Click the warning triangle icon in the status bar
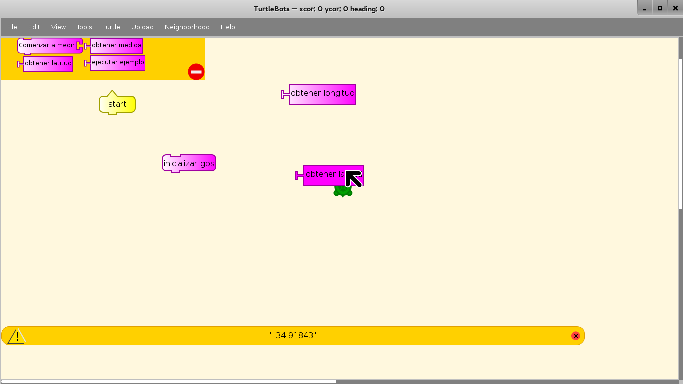683x384 pixels. pos(16,336)
